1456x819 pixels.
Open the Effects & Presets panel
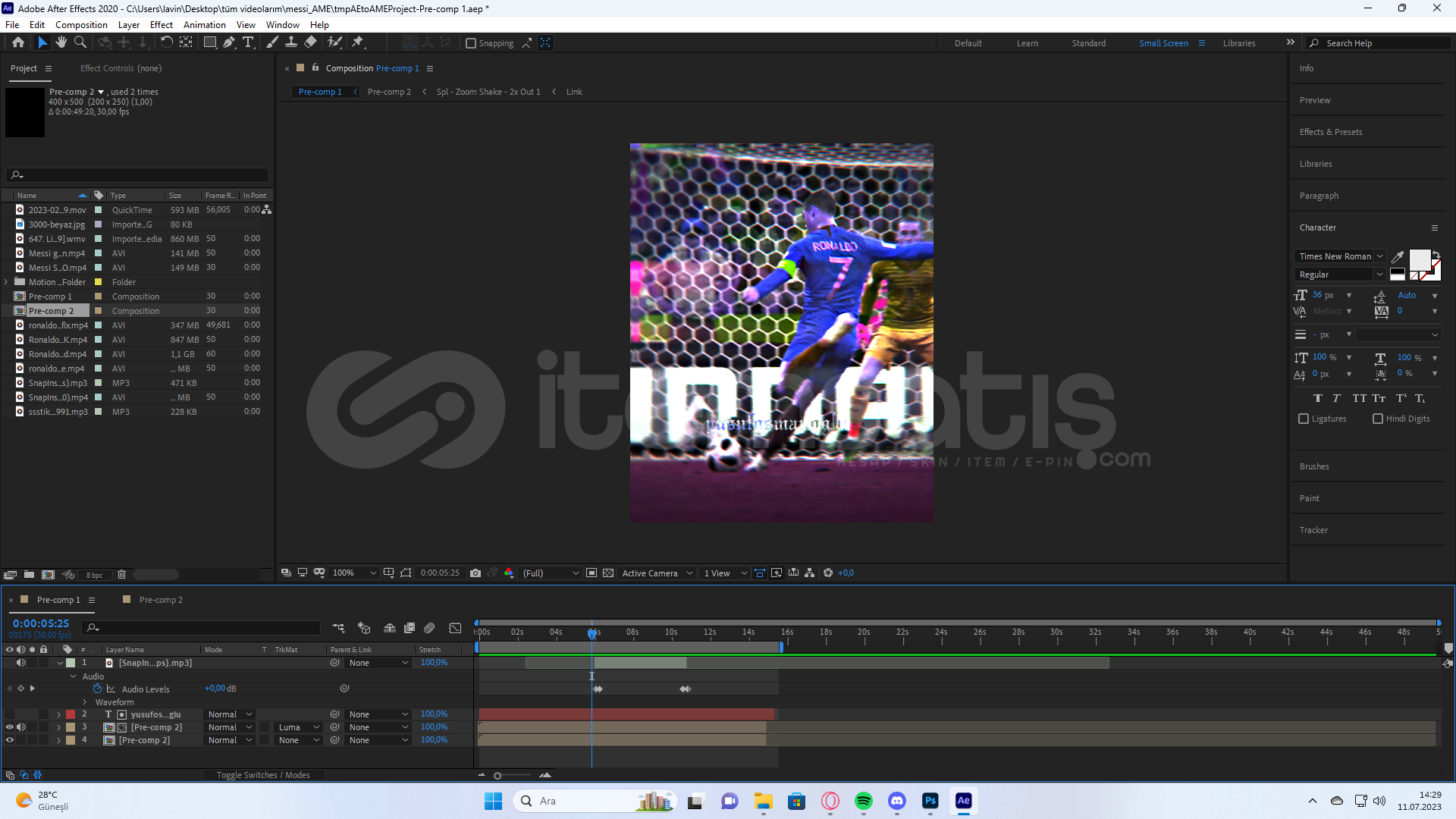tap(1331, 132)
